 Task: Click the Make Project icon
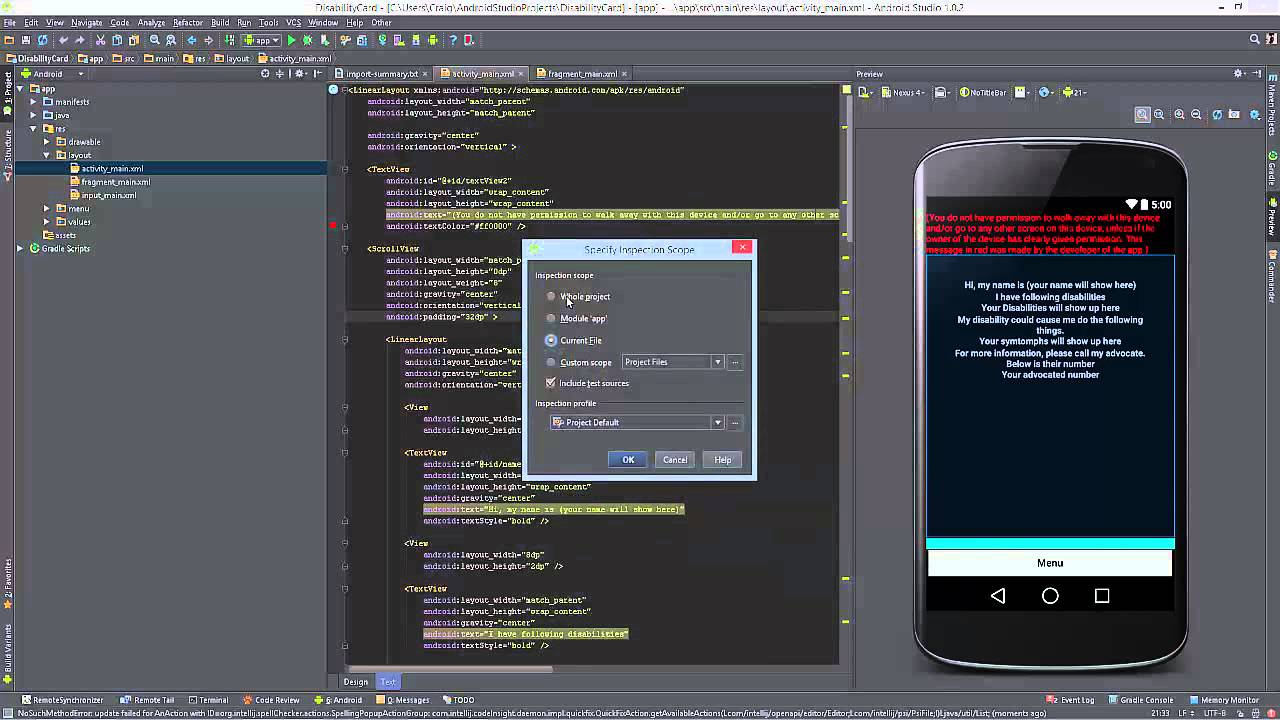coord(230,40)
